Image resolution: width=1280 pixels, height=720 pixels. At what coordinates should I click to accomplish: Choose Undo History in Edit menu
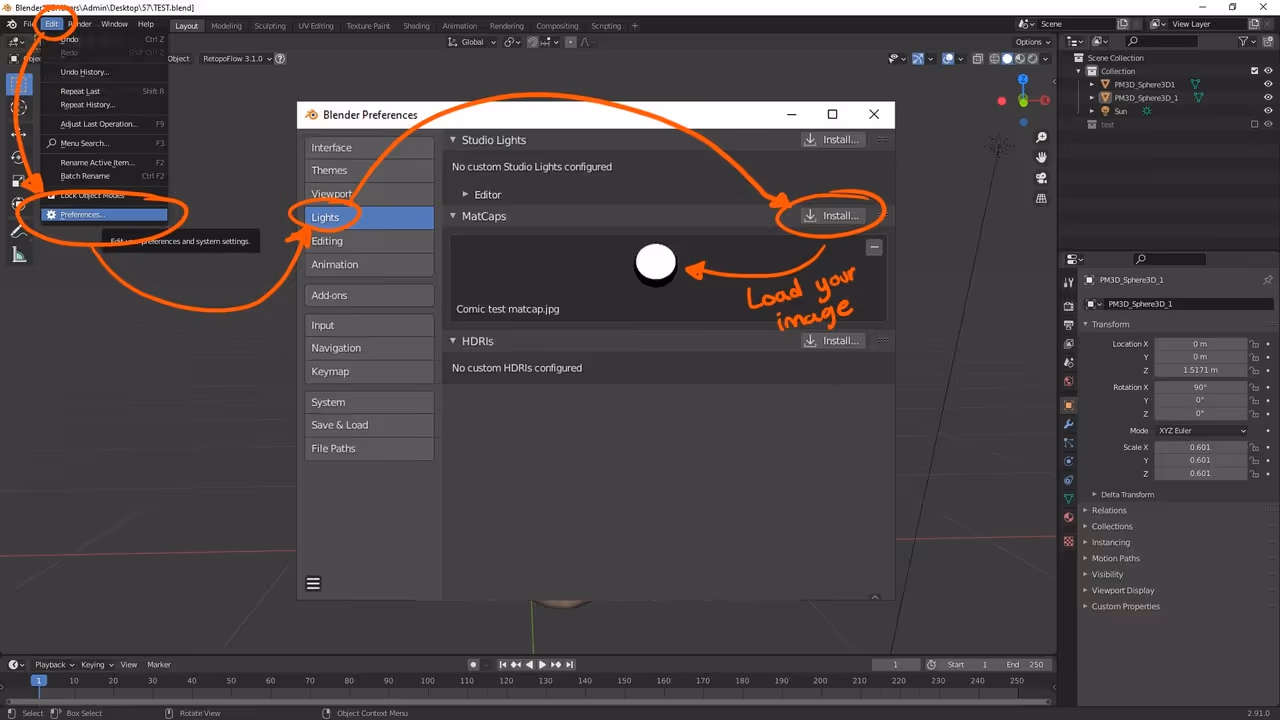105,72
